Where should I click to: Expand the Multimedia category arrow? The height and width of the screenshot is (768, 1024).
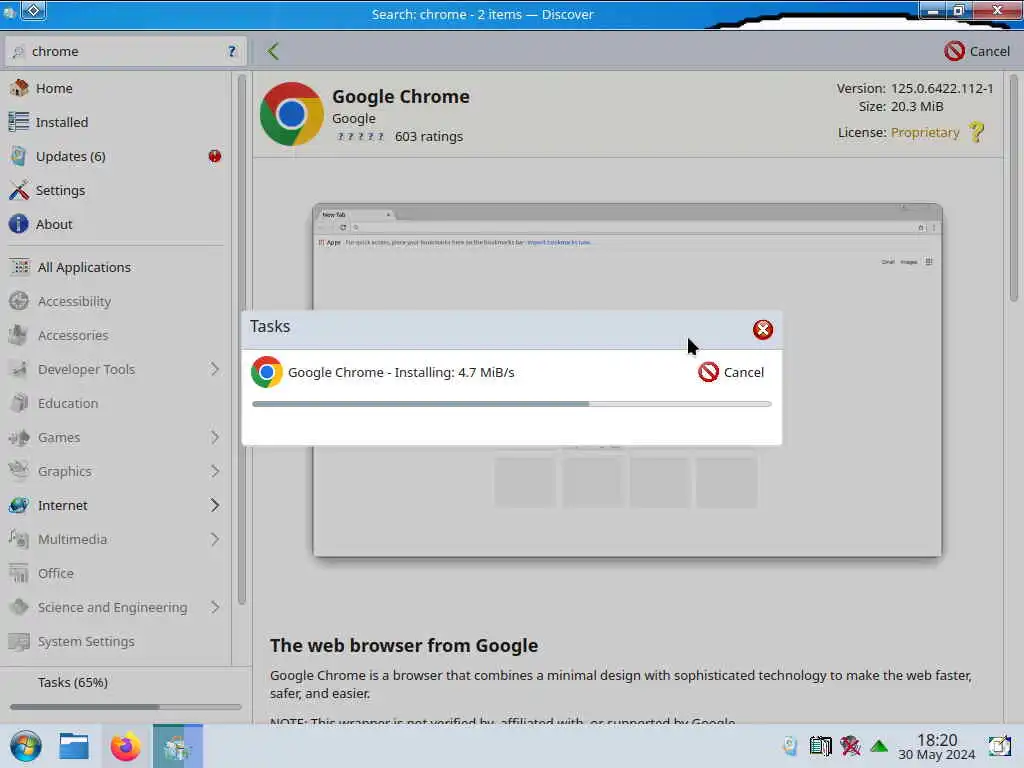[x=214, y=539]
